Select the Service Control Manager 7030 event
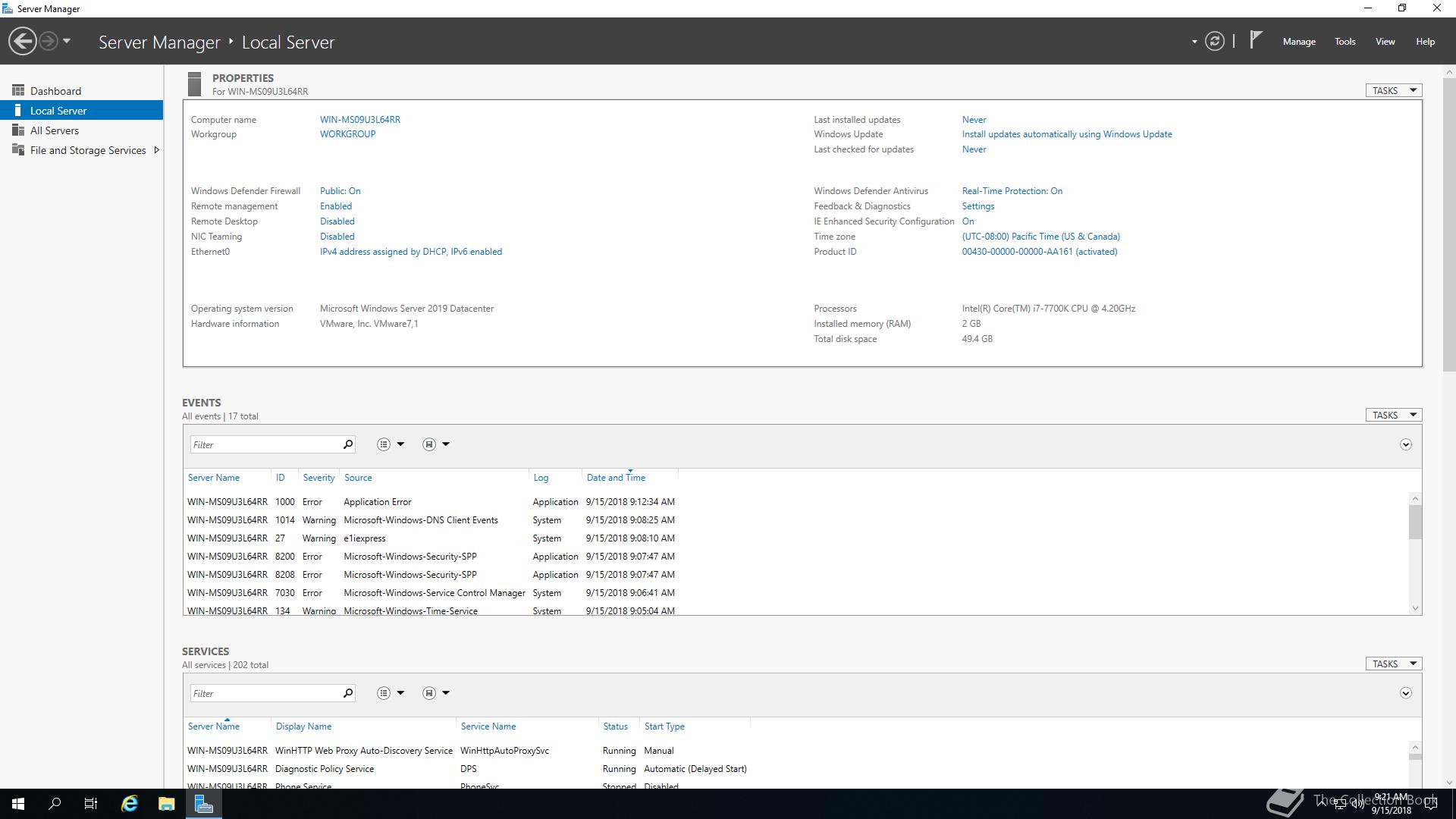This screenshot has height=819, width=1456. [431, 593]
